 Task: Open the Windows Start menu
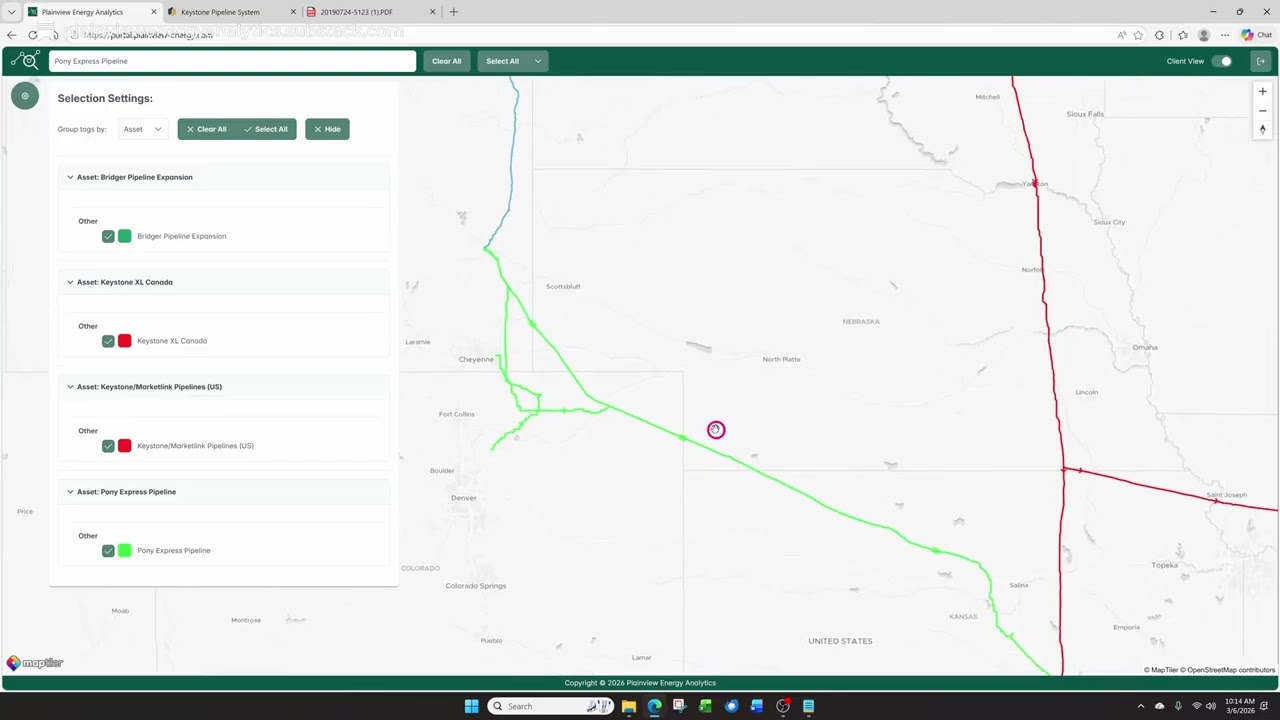tap(471, 706)
